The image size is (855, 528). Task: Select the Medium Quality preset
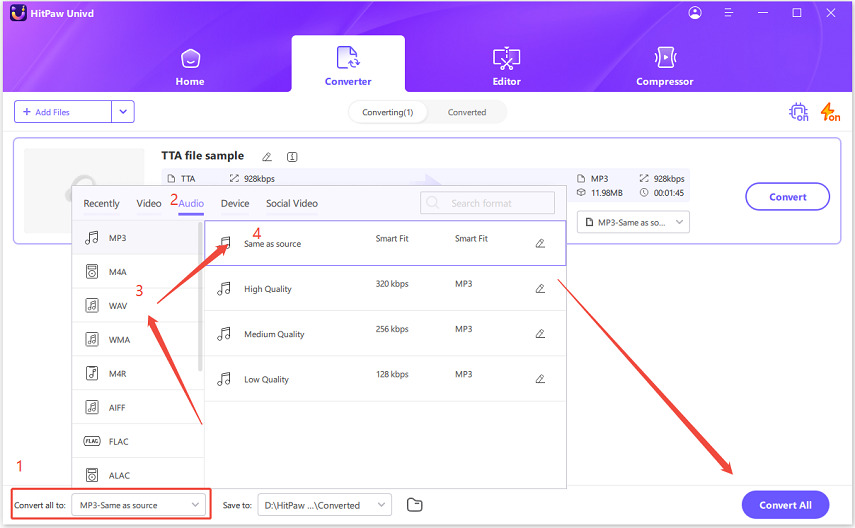[x=385, y=334]
